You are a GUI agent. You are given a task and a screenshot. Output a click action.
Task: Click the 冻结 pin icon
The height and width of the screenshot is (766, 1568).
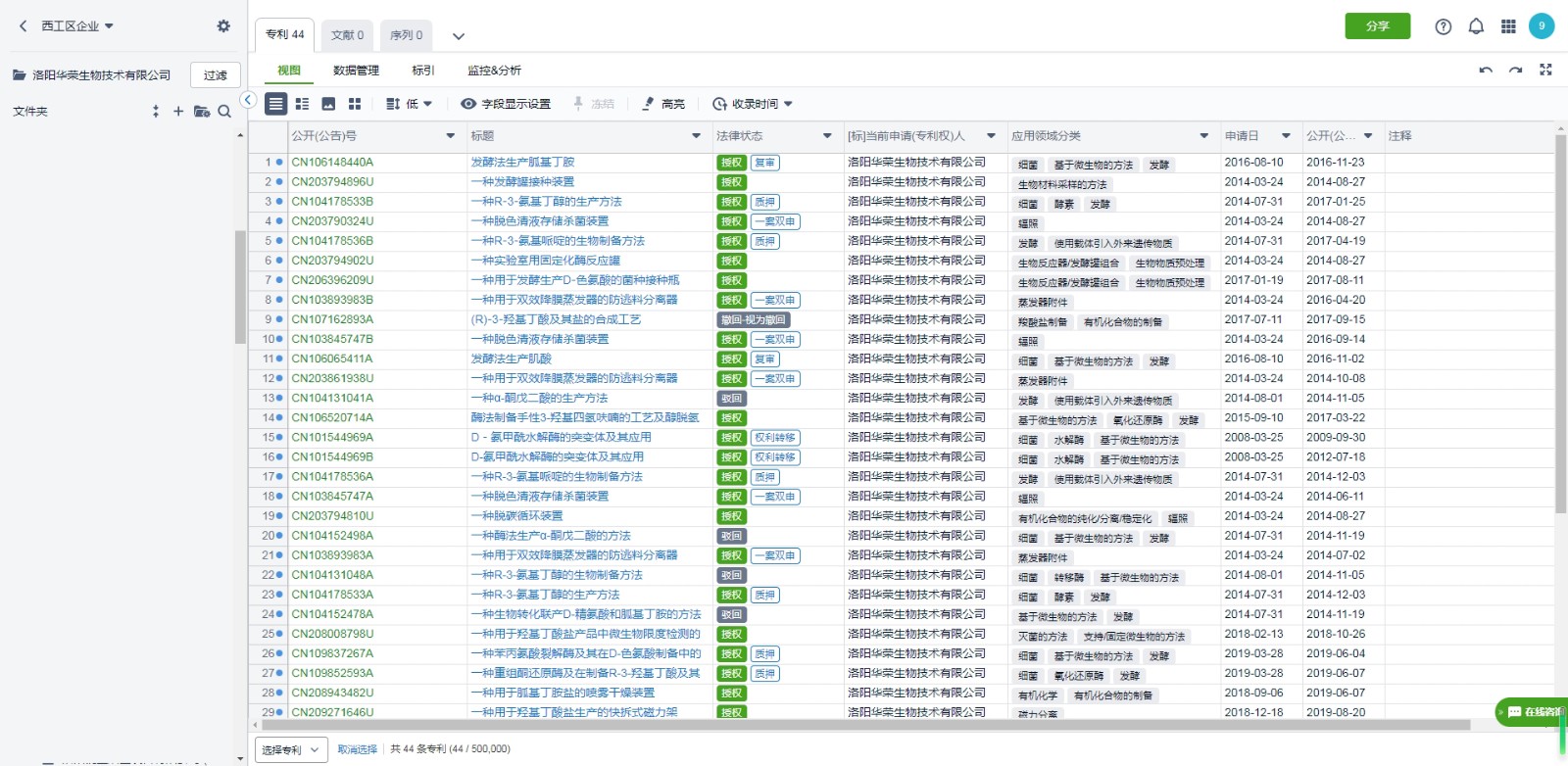[x=578, y=104]
